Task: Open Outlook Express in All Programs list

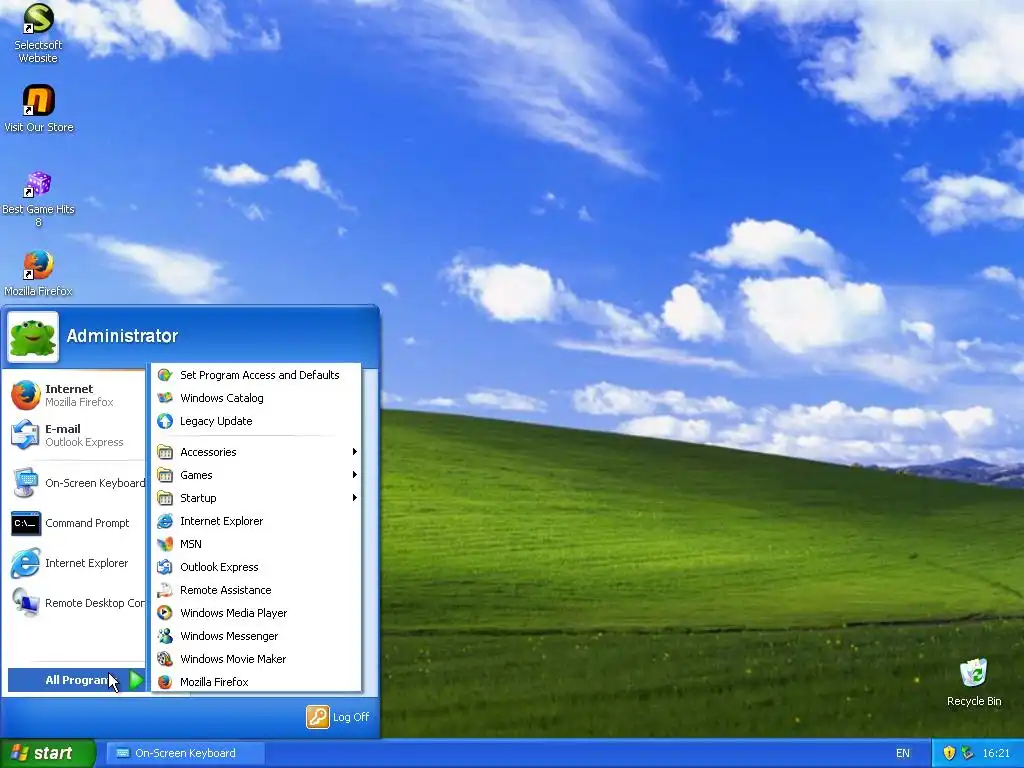Action: pos(257,567)
